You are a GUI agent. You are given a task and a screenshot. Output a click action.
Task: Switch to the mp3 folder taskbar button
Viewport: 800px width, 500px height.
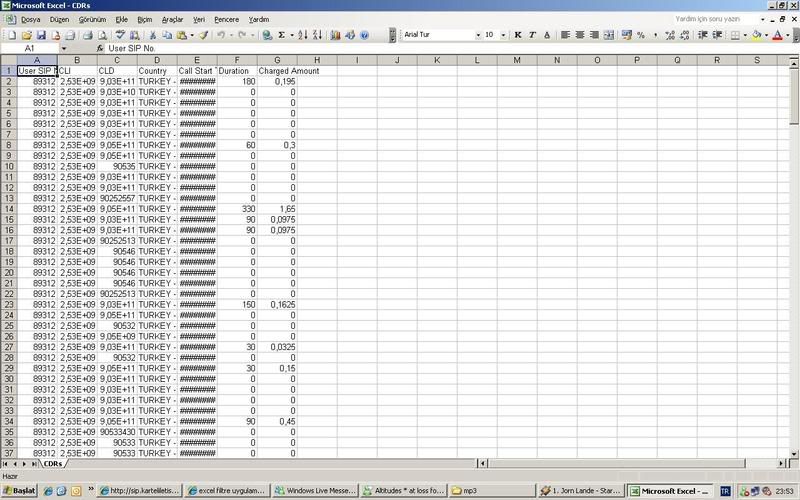[492, 491]
